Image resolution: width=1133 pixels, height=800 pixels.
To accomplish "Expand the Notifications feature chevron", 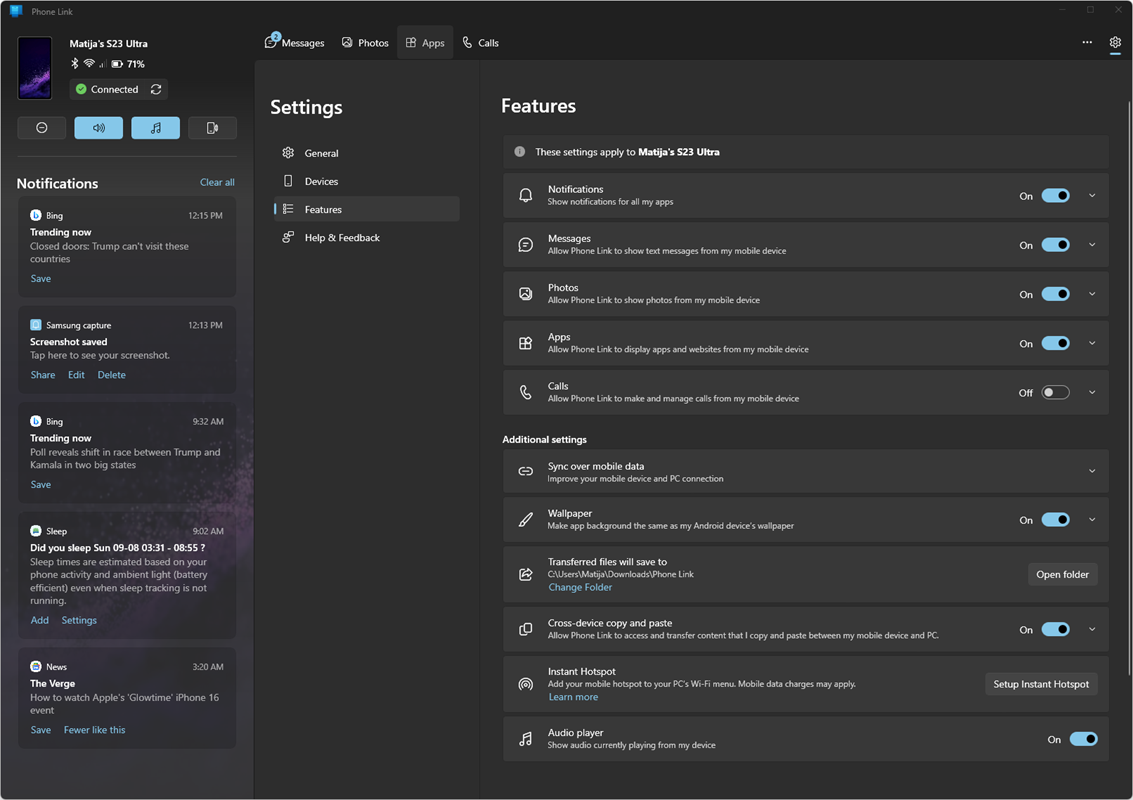I will [x=1092, y=196].
